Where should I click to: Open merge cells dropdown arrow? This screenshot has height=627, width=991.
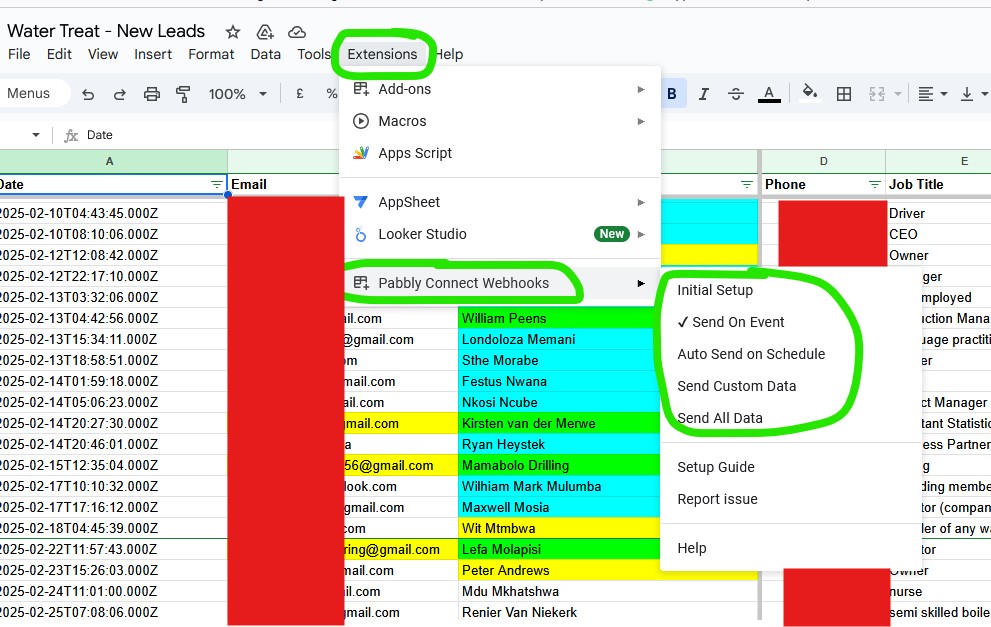click(x=897, y=94)
